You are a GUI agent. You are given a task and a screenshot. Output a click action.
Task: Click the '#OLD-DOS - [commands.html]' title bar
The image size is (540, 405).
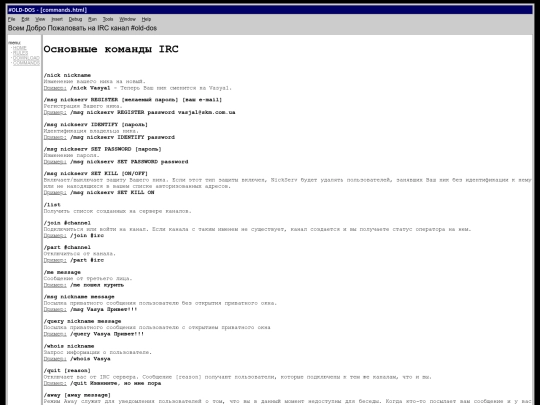(270, 10)
